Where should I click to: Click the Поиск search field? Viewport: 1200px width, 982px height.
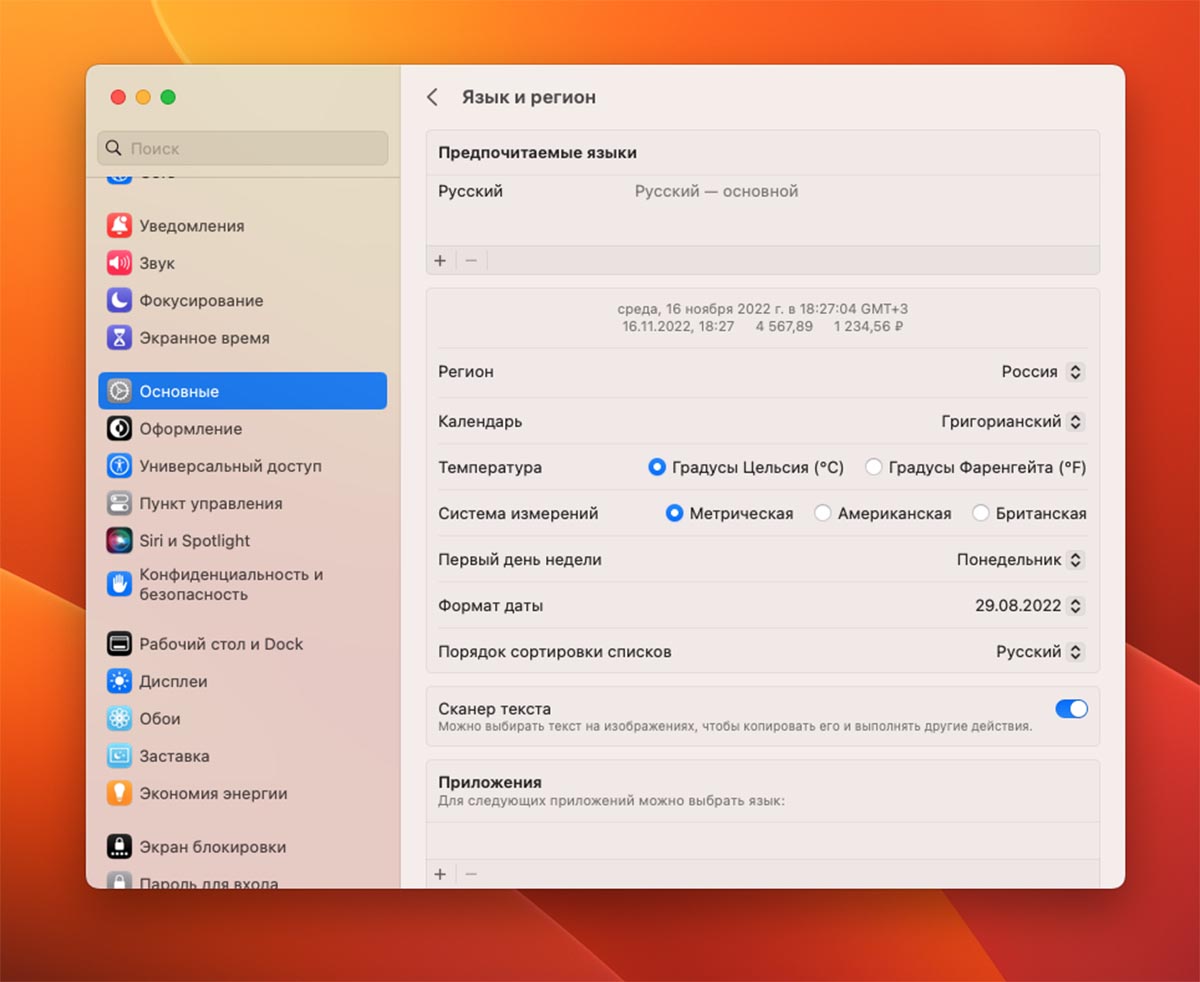(243, 148)
